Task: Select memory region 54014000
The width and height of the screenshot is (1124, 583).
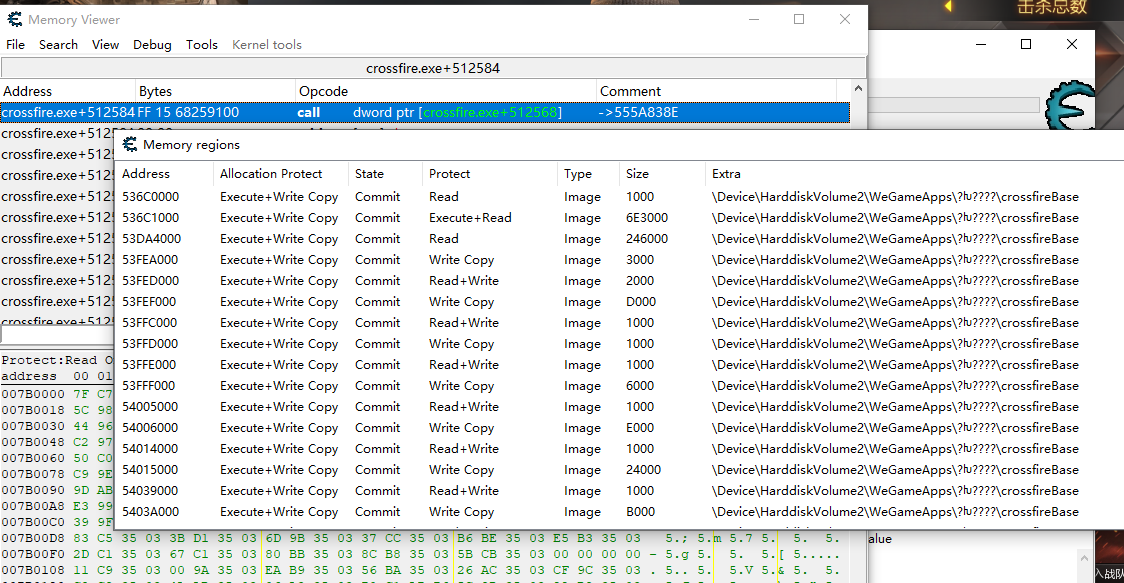Action: point(150,449)
